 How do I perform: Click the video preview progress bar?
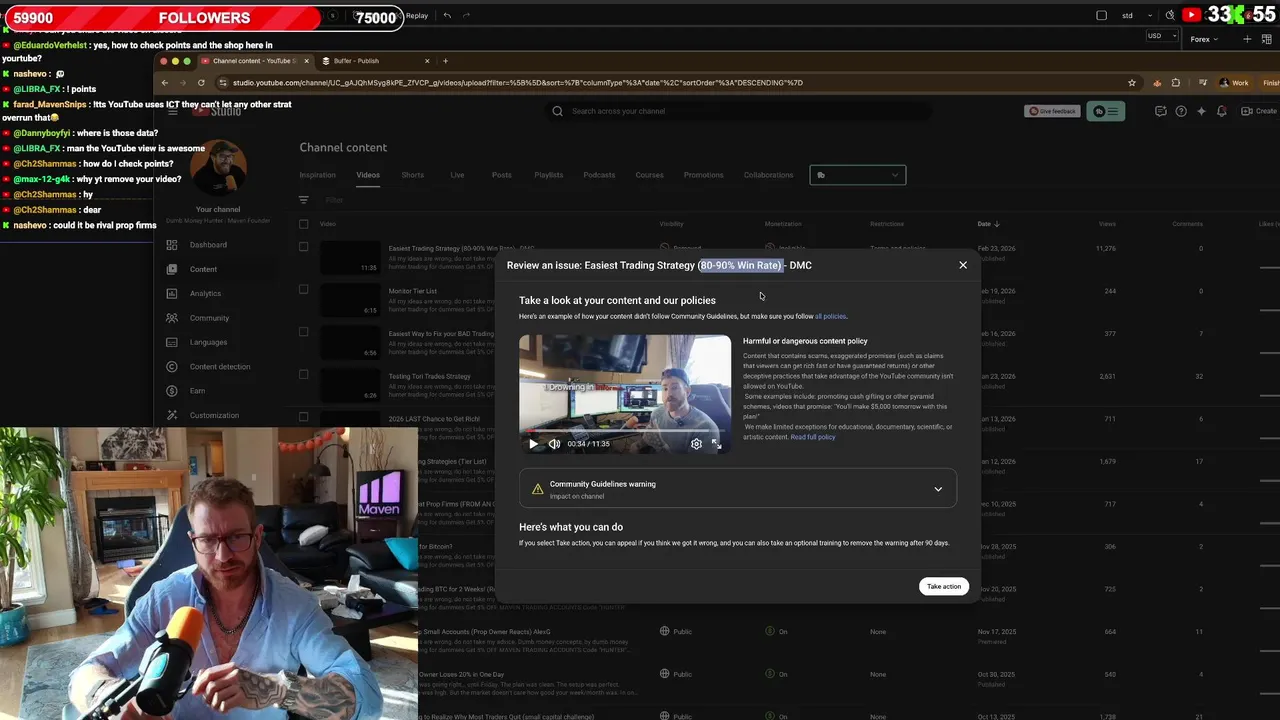coord(625,432)
